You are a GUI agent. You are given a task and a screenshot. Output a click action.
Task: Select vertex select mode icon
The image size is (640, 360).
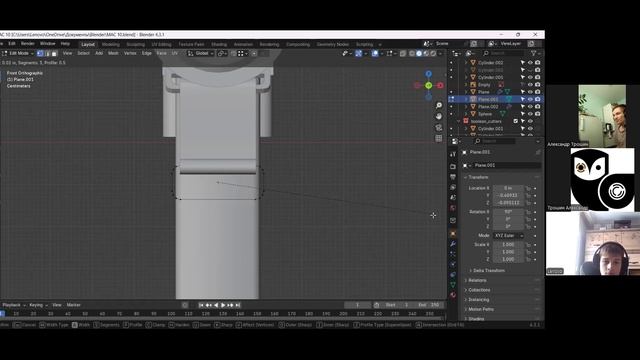pos(40,53)
